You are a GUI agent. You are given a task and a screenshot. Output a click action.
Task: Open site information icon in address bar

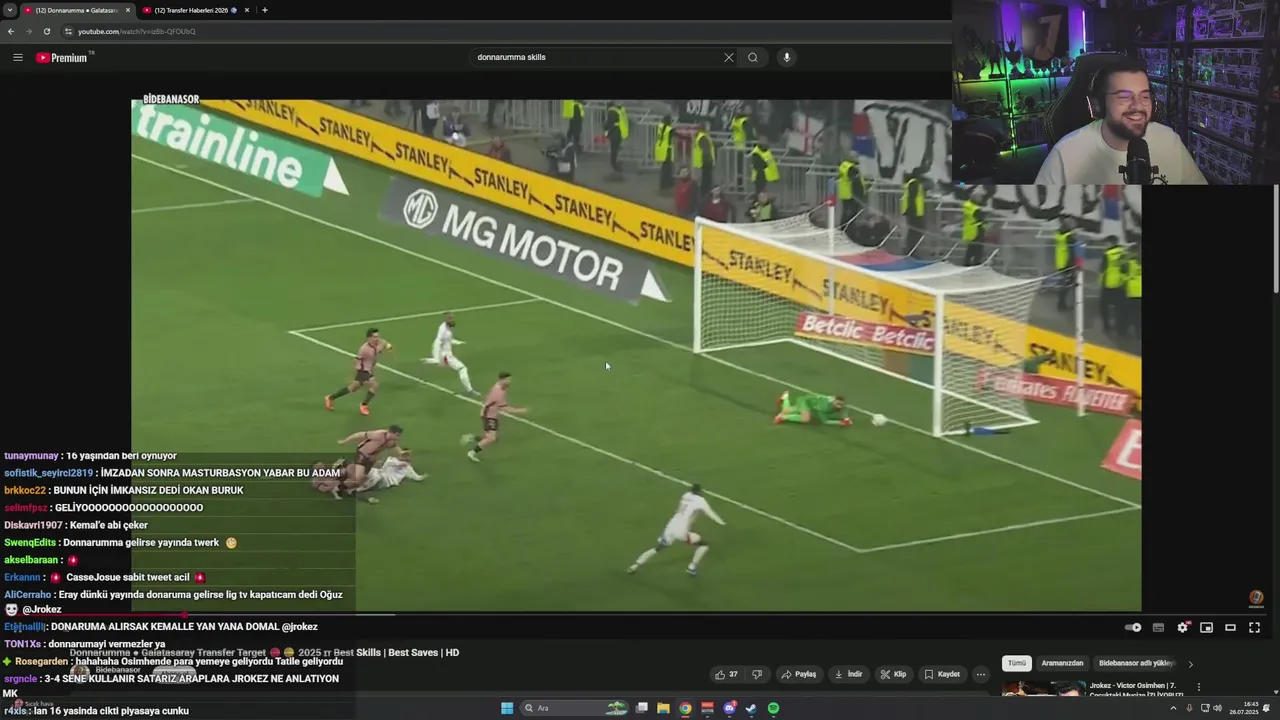[x=69, y=31]
